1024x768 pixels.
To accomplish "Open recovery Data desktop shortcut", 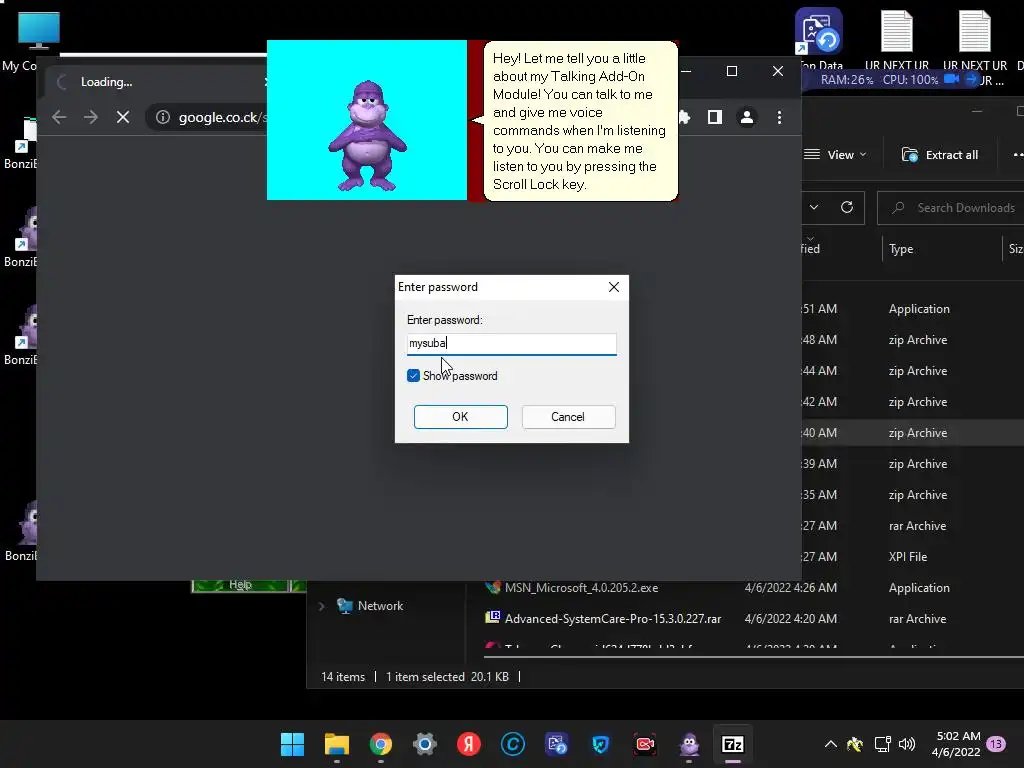I will pos(819,39).
